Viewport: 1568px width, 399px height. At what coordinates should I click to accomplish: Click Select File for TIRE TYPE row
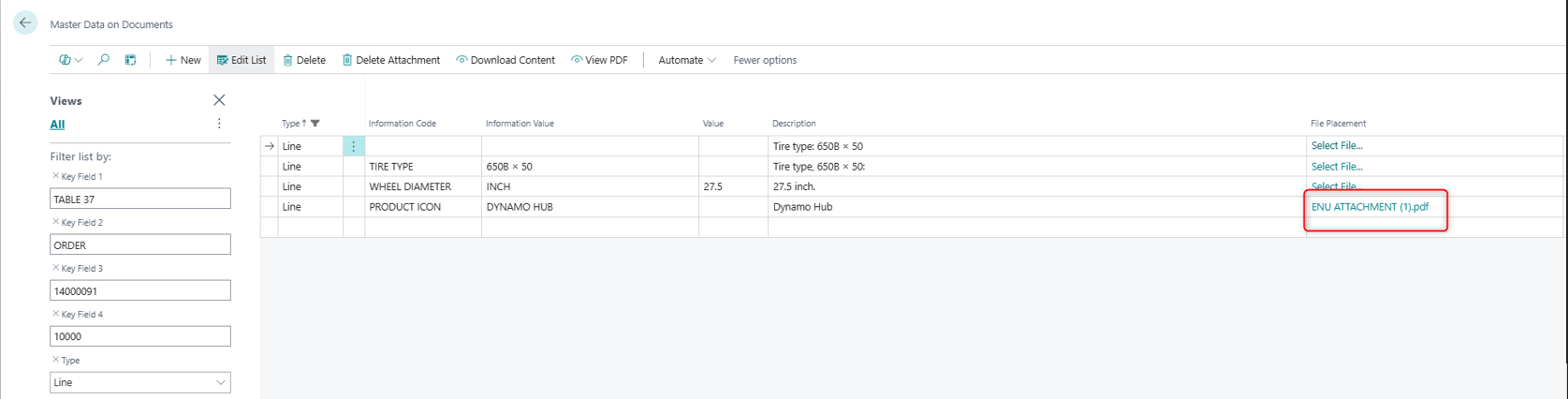(x=1336, y=167)
